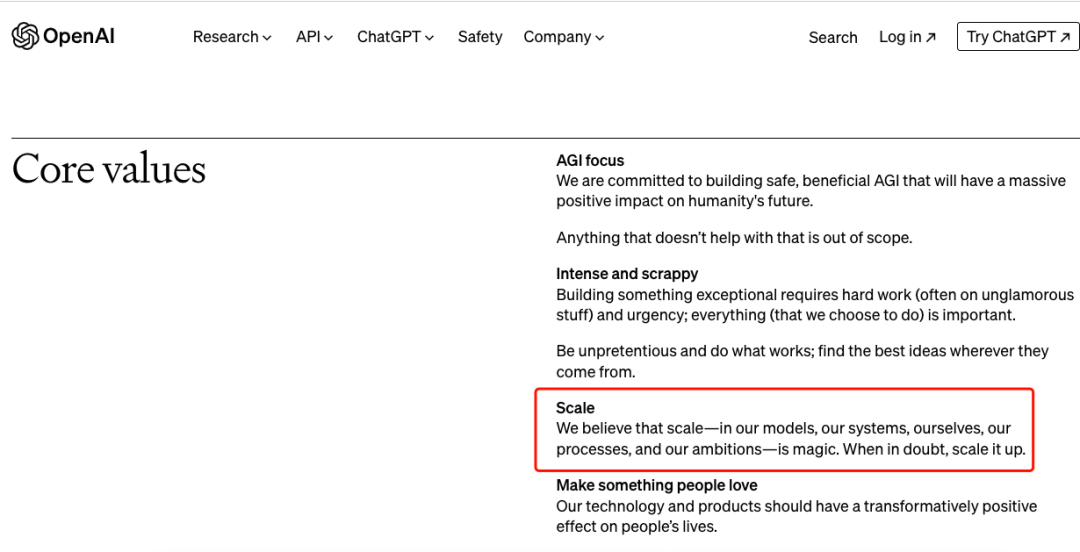Click the OpenAI knot logo icon
The width and height of the screenshot is (1080, 552).
click(x=25, y=37)
